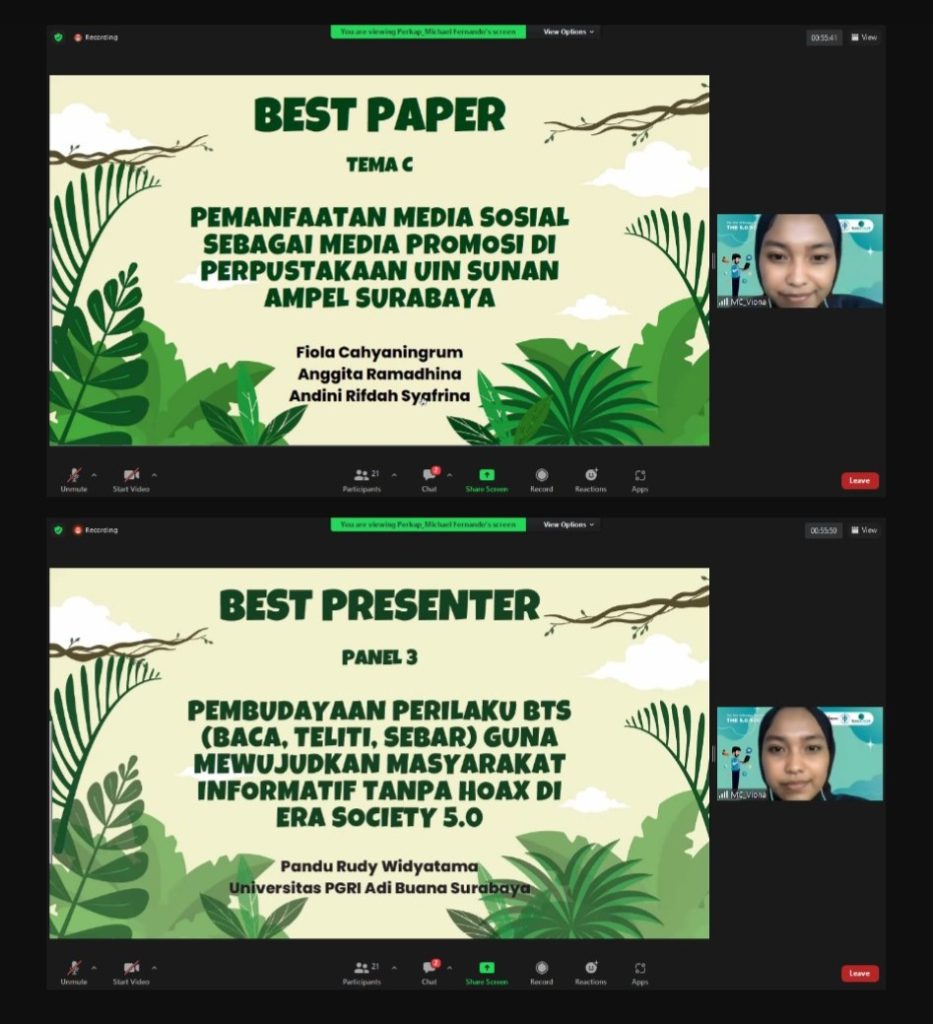Expand Participants arrow in top window
Screen dimensions: 933x1024
(394, 475)
